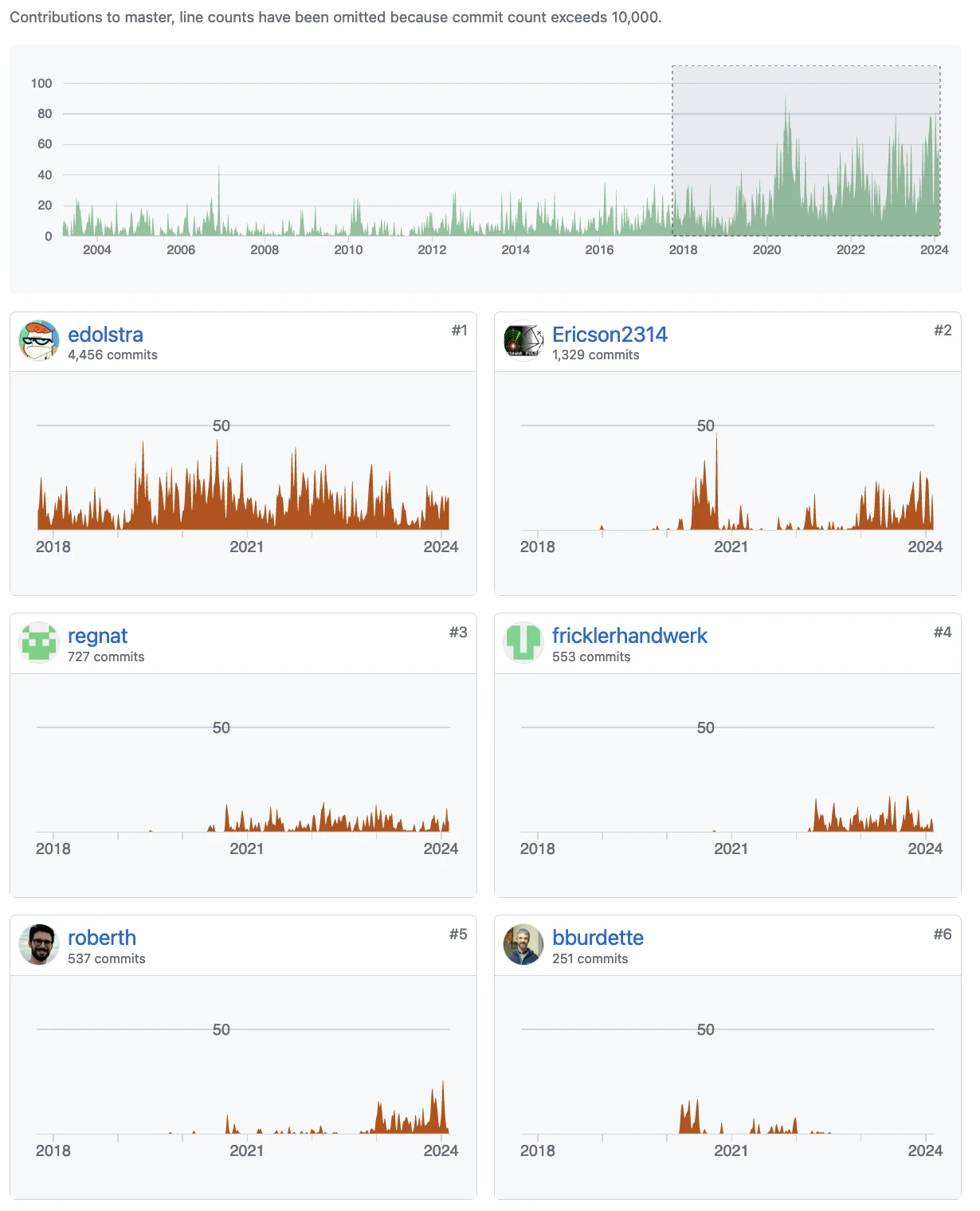Open the bburdette username link
This screenshot has height=1211, width=980.
[598, 938]
